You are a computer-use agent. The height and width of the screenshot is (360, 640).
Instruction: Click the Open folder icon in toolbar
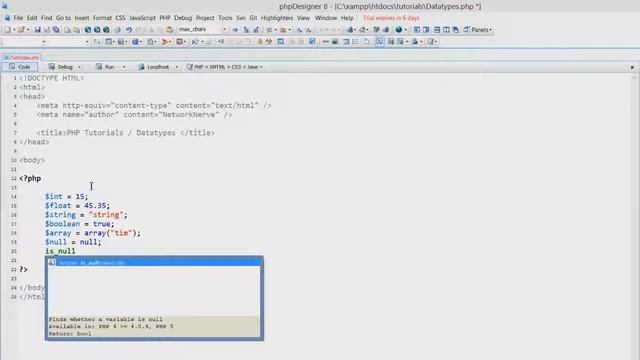pyautogui.click(x=21, y=29)
